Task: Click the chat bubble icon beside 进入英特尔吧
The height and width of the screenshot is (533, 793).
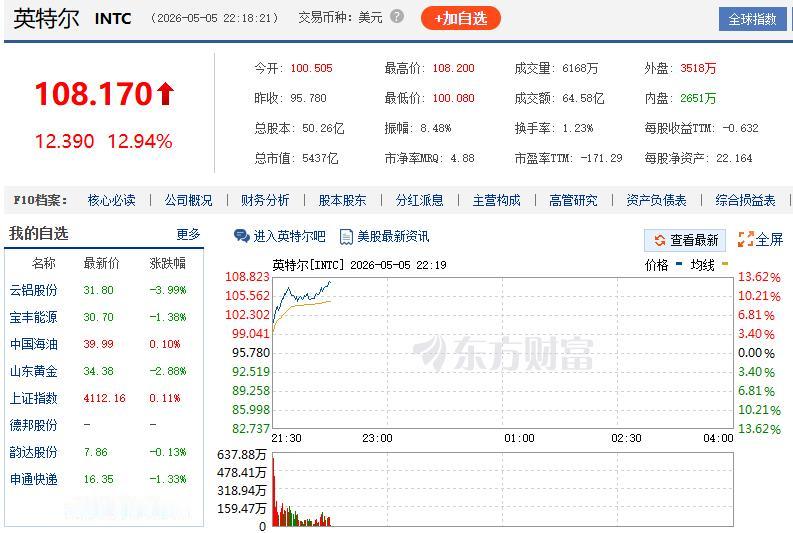Action: (241, 236)
